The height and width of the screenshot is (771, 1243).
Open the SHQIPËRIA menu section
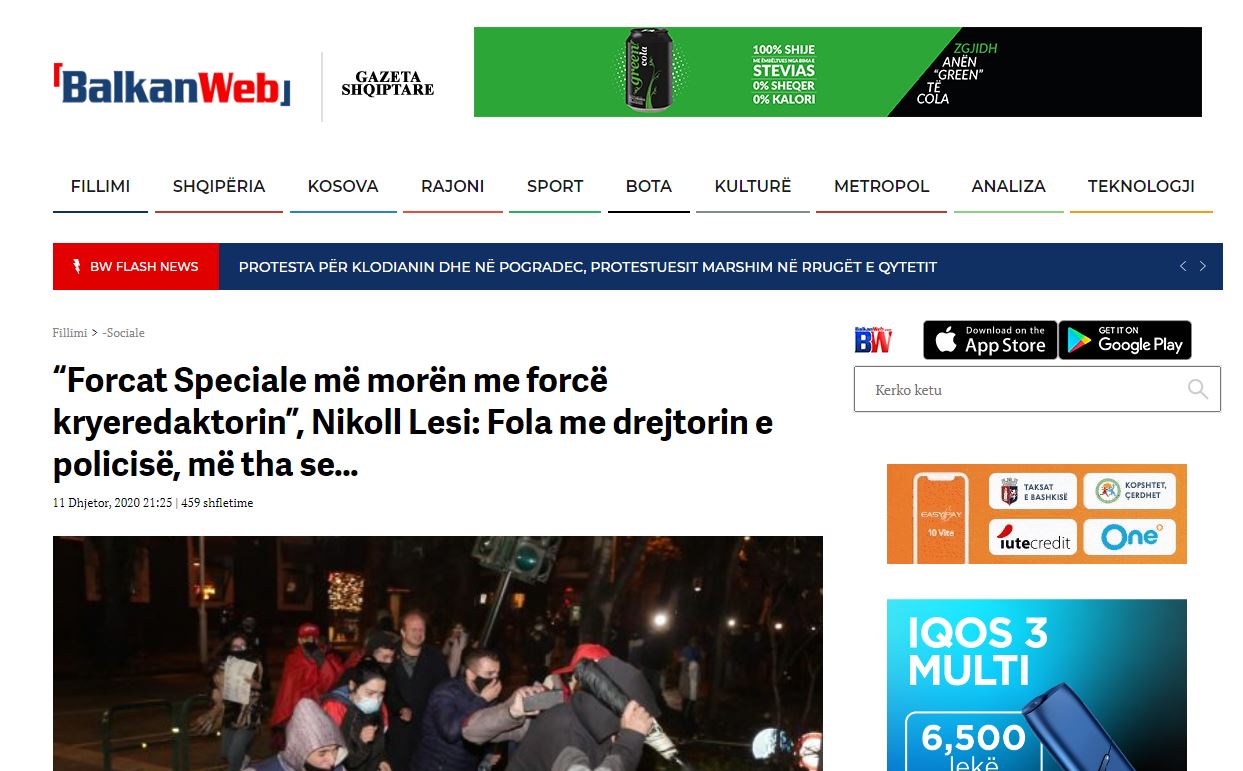(x=219, y=186)
